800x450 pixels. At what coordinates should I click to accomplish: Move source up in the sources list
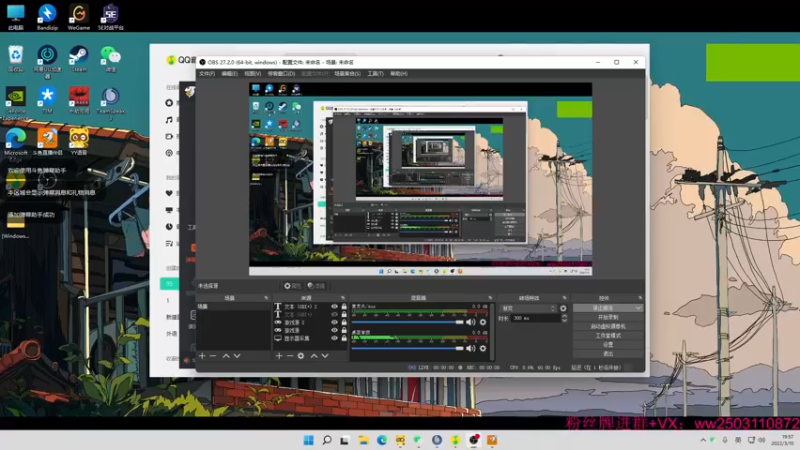point(314,356)
